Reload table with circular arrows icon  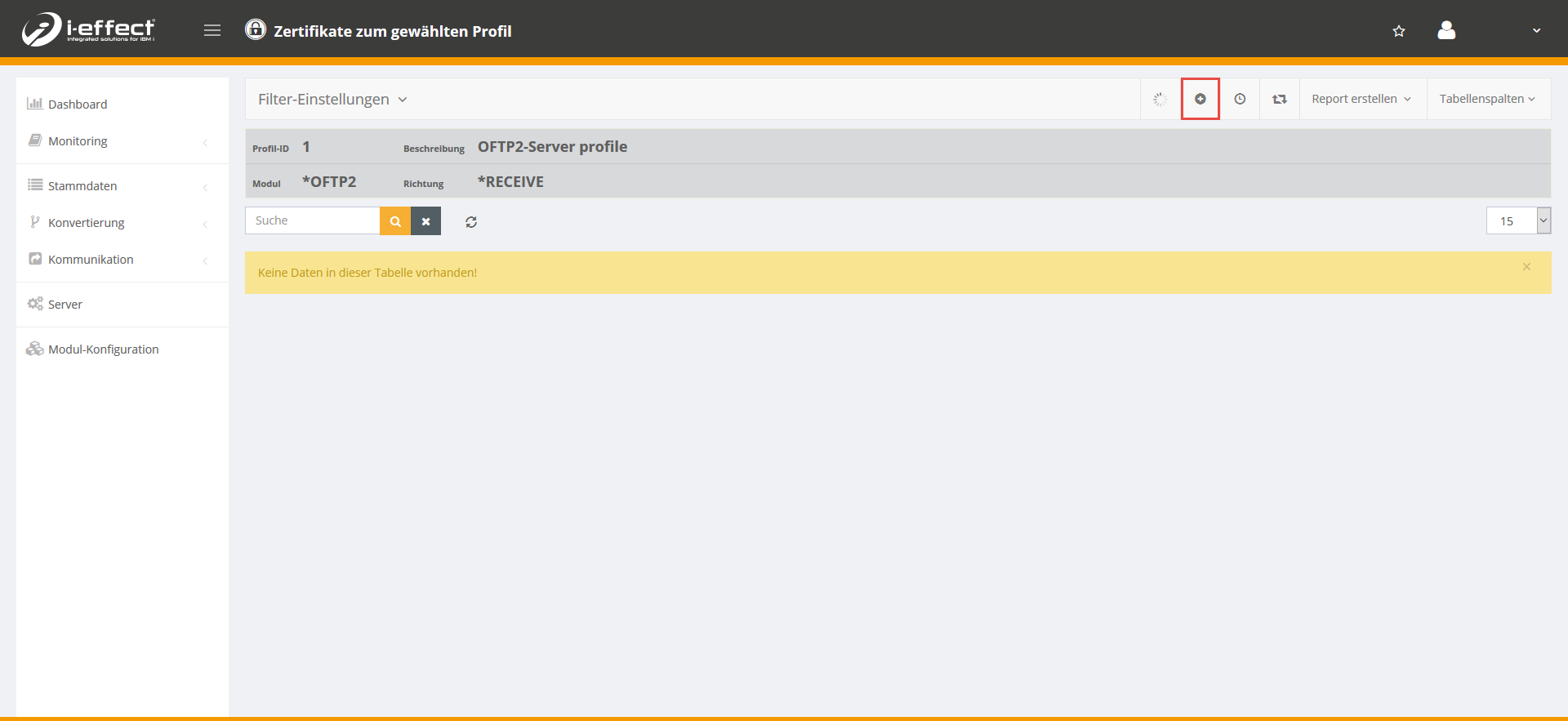point(471,222)
